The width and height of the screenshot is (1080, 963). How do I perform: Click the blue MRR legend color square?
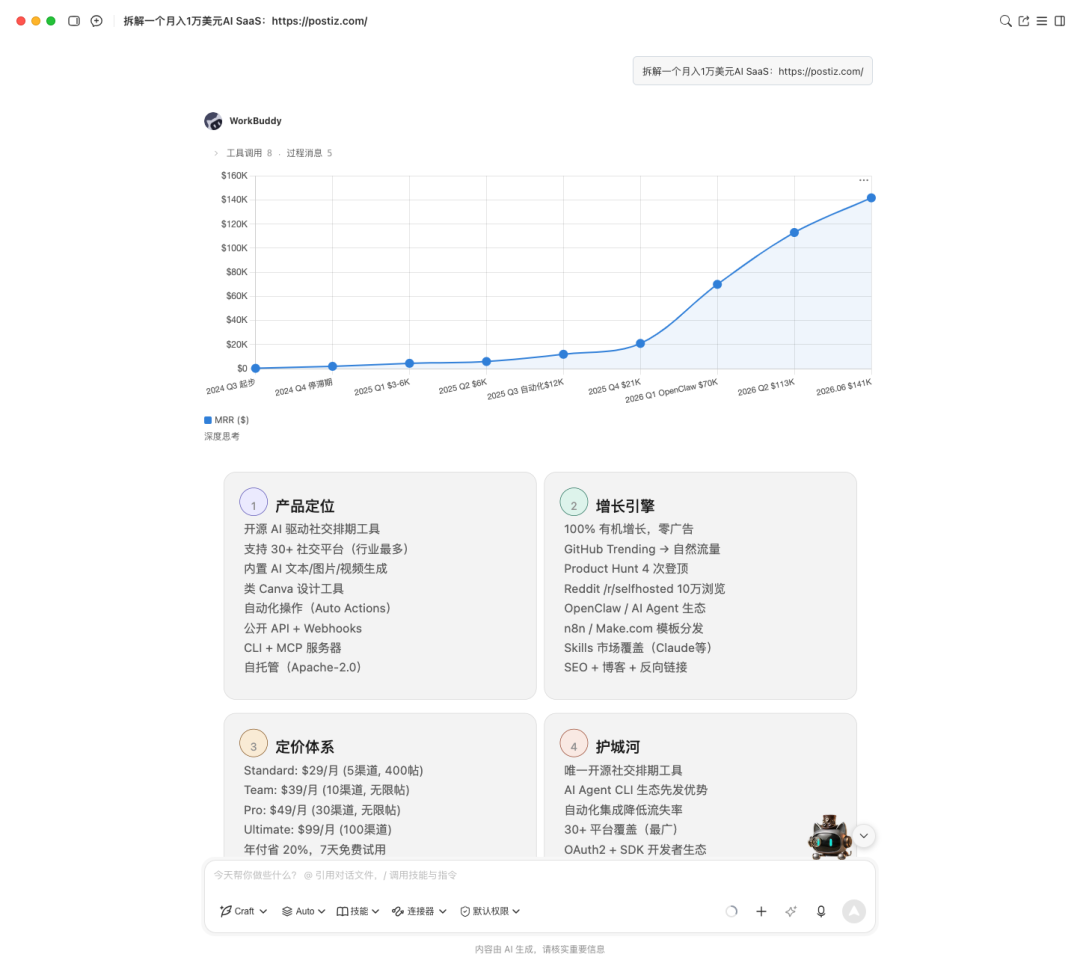208,420
